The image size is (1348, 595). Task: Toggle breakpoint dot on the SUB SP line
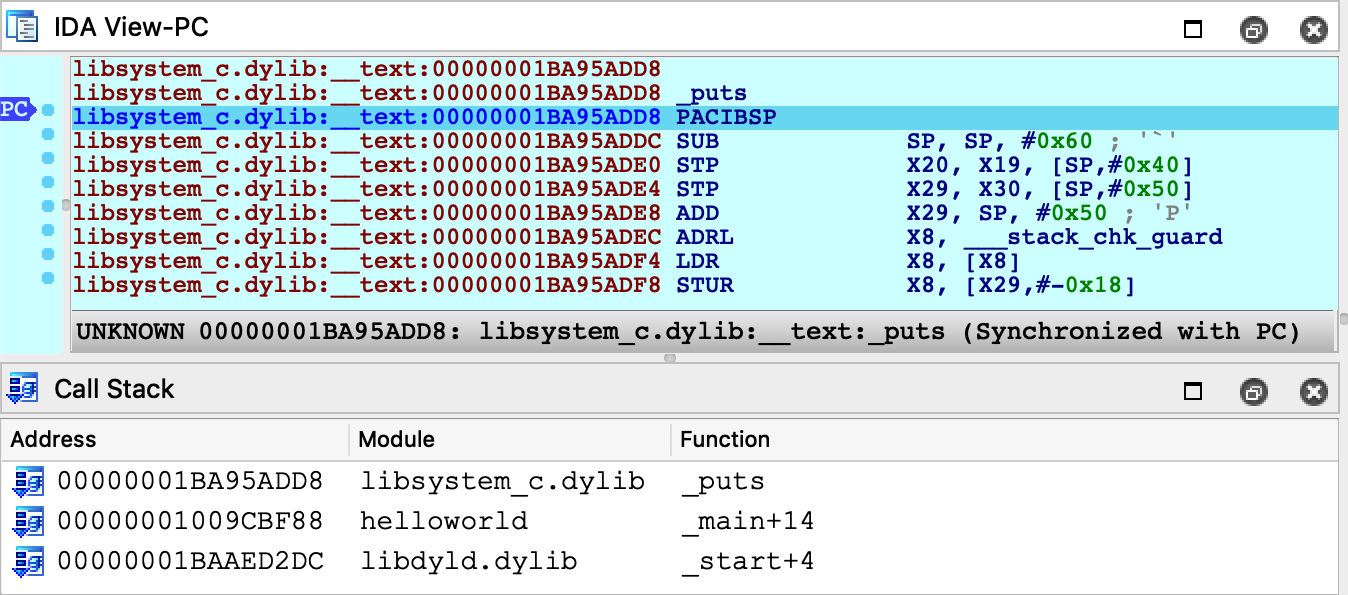pos(47,134)
